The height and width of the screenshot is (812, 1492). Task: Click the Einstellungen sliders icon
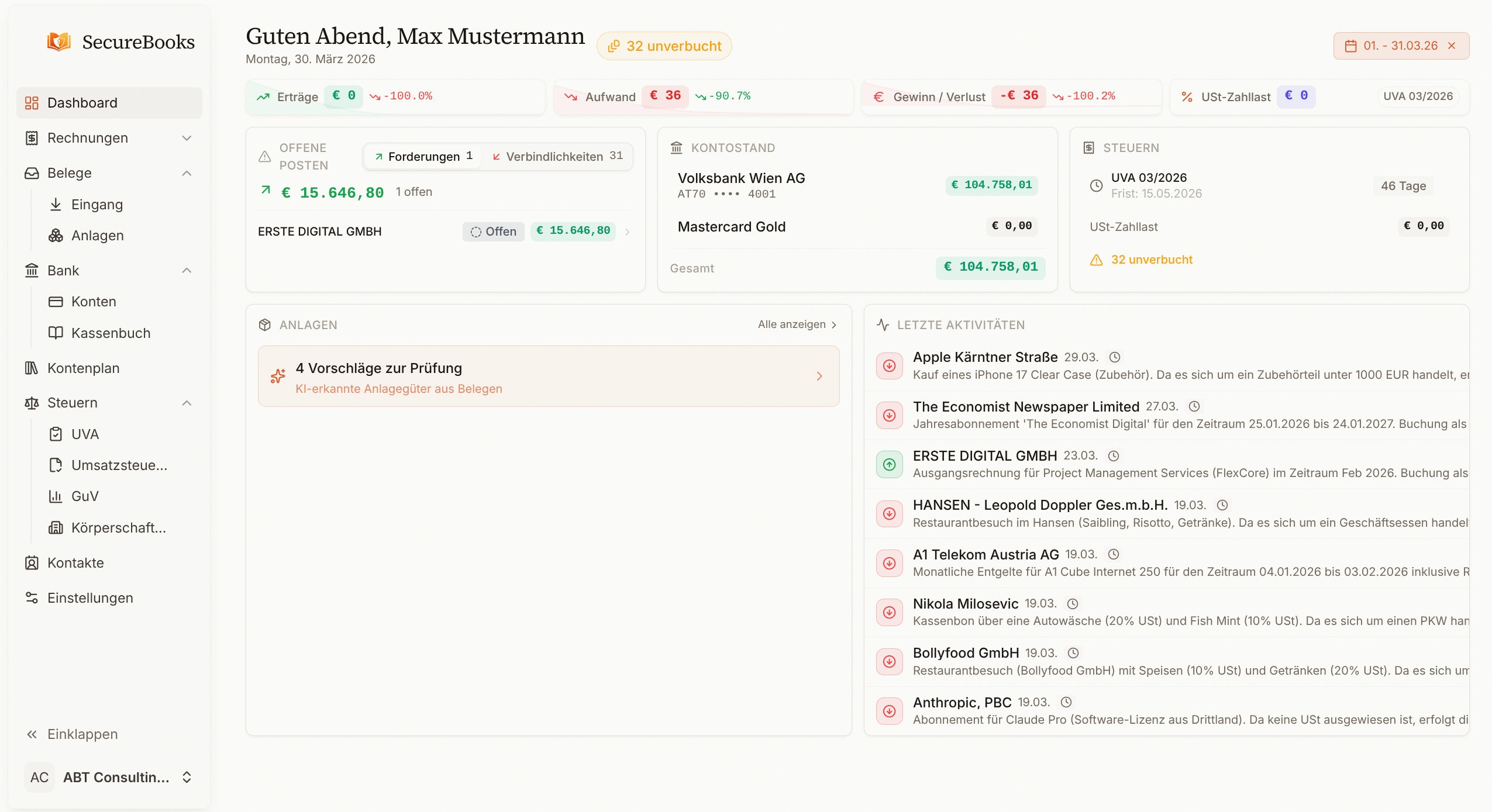32,598
